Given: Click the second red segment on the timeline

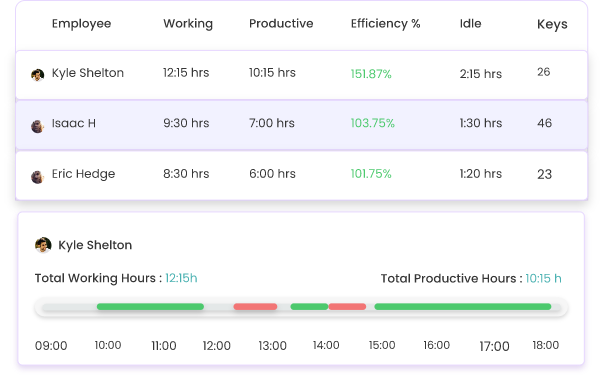Looking at the screenshot, I should pos(347,307).
